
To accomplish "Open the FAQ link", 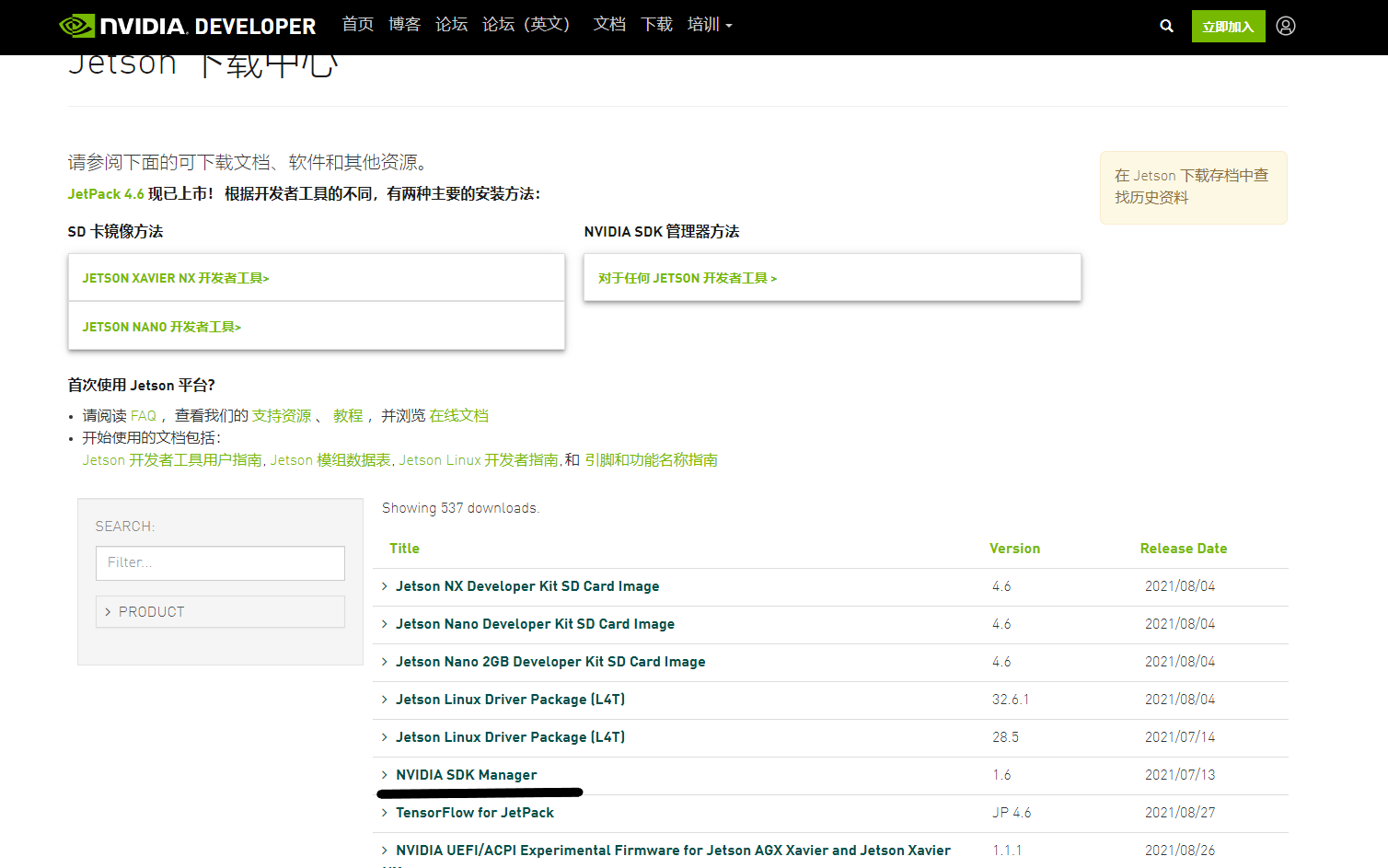I will [144, 416].
